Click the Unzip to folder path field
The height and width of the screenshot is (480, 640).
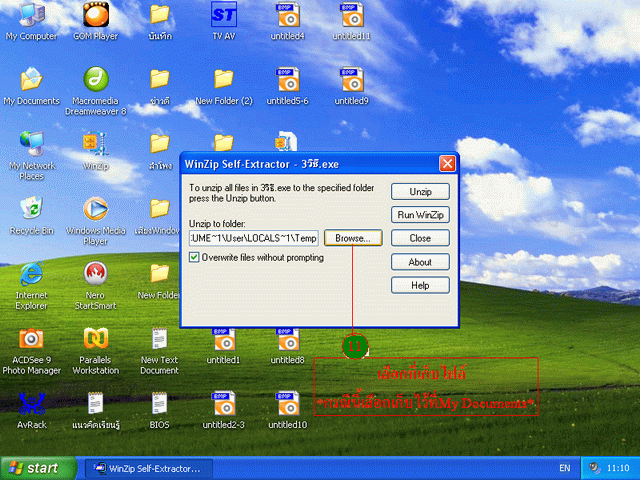pos(253,238)
